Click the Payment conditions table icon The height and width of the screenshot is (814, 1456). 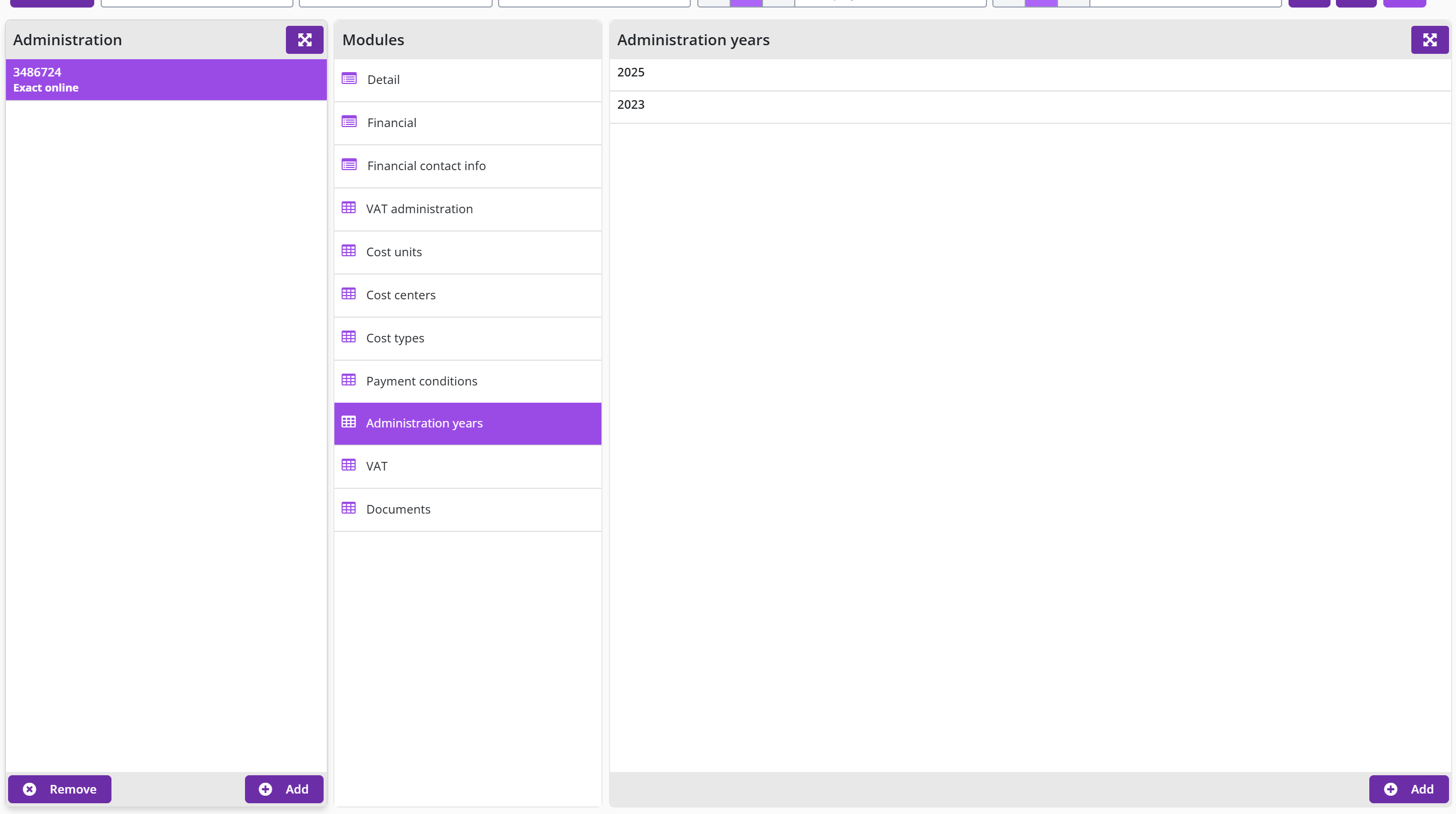click(x=348, y=380)
